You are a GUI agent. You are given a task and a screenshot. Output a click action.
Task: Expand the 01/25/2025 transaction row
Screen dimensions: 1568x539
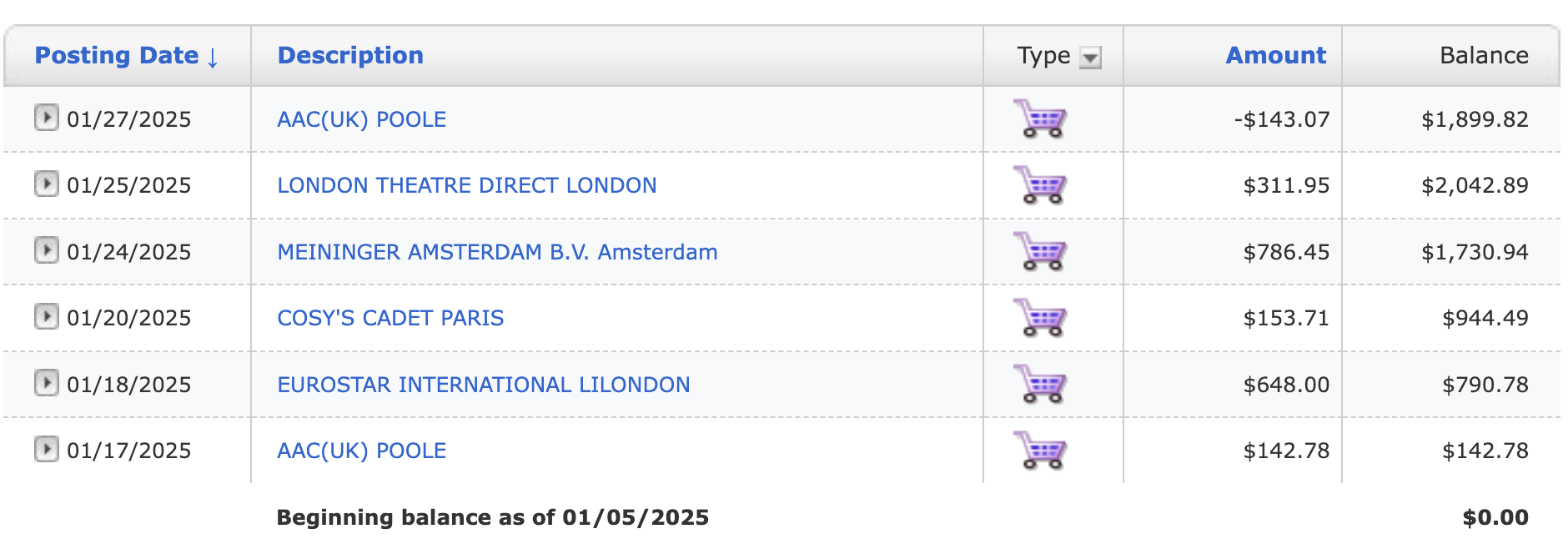(47, 183)
